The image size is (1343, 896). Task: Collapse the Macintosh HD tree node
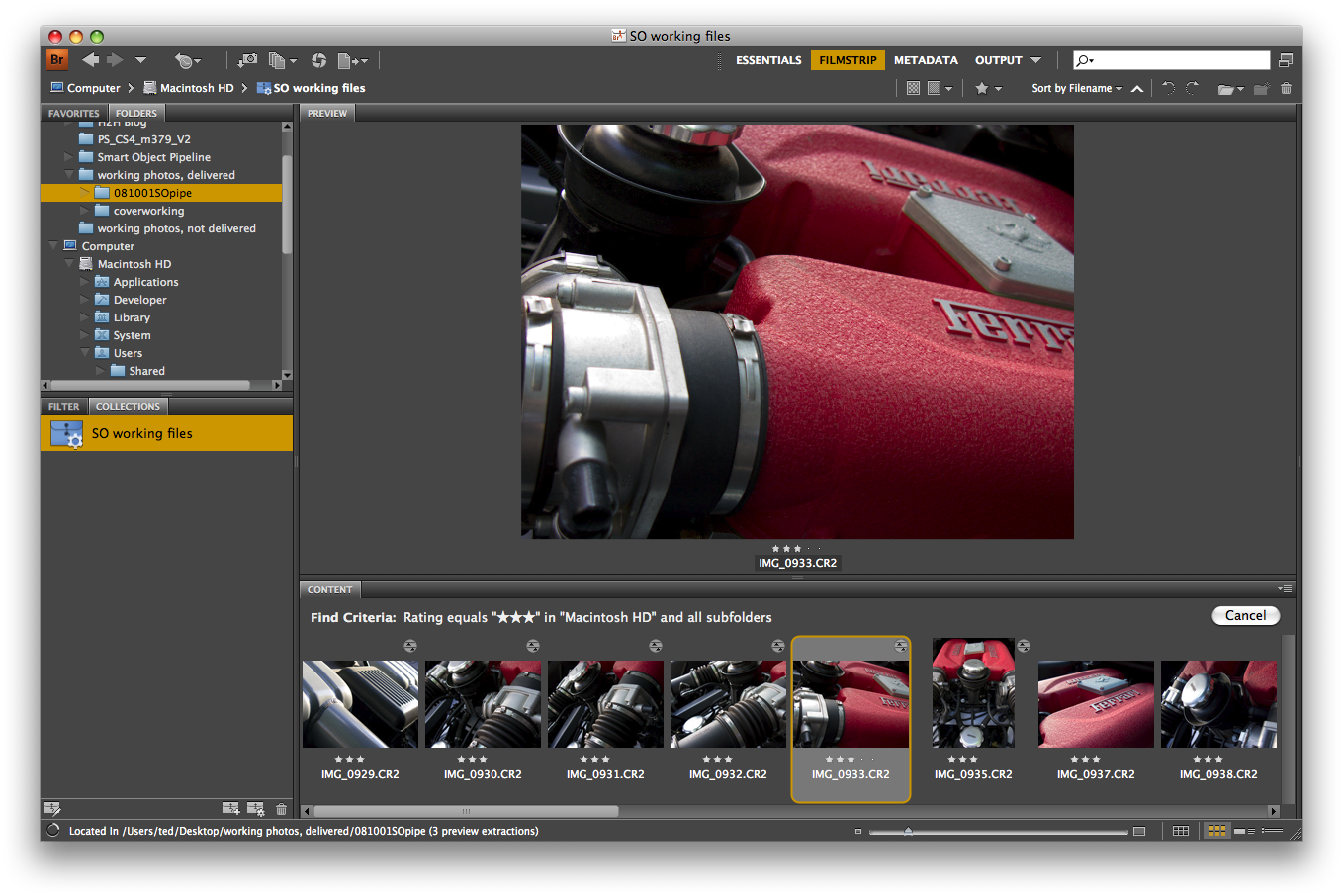click(x=69, y=264)
